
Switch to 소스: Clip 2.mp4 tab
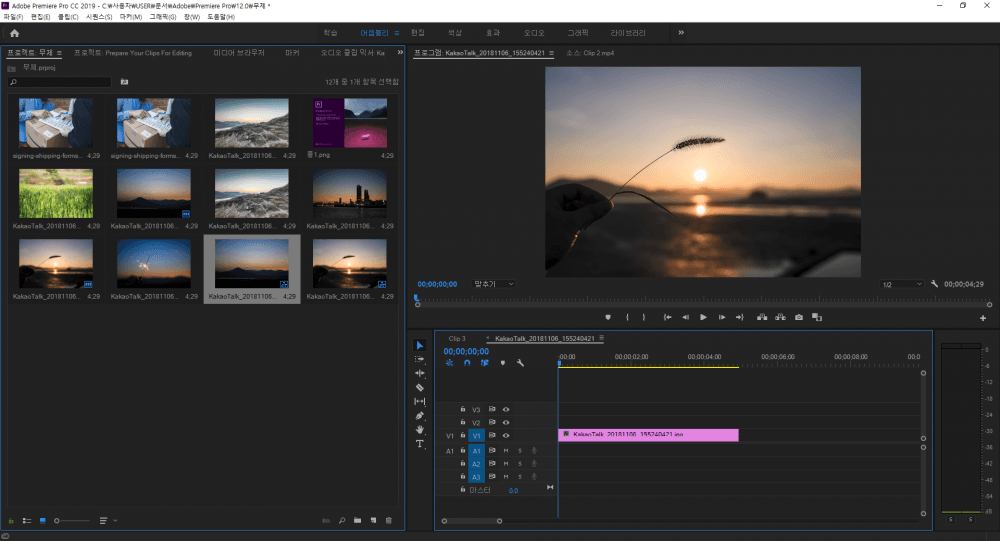click(x=590, y=53)
